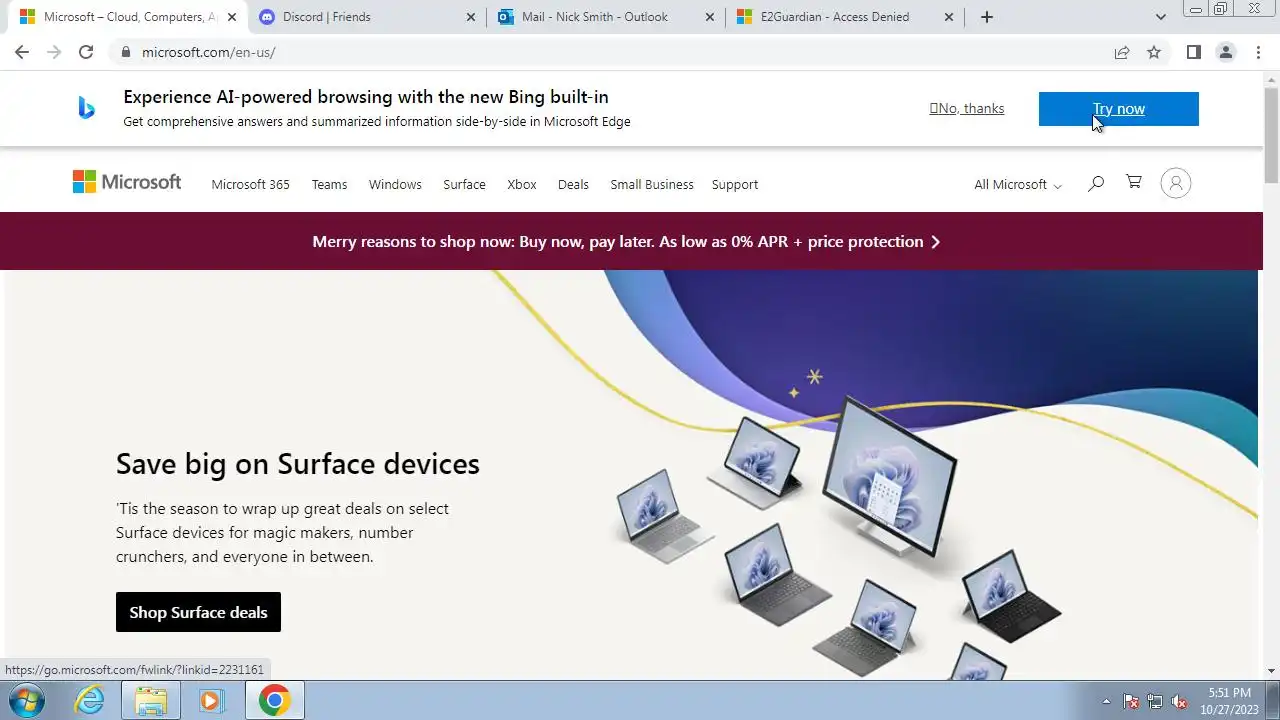Click the Try now button
The width and height of the screenshot is (1280, 720).
tap(1118, 109)
